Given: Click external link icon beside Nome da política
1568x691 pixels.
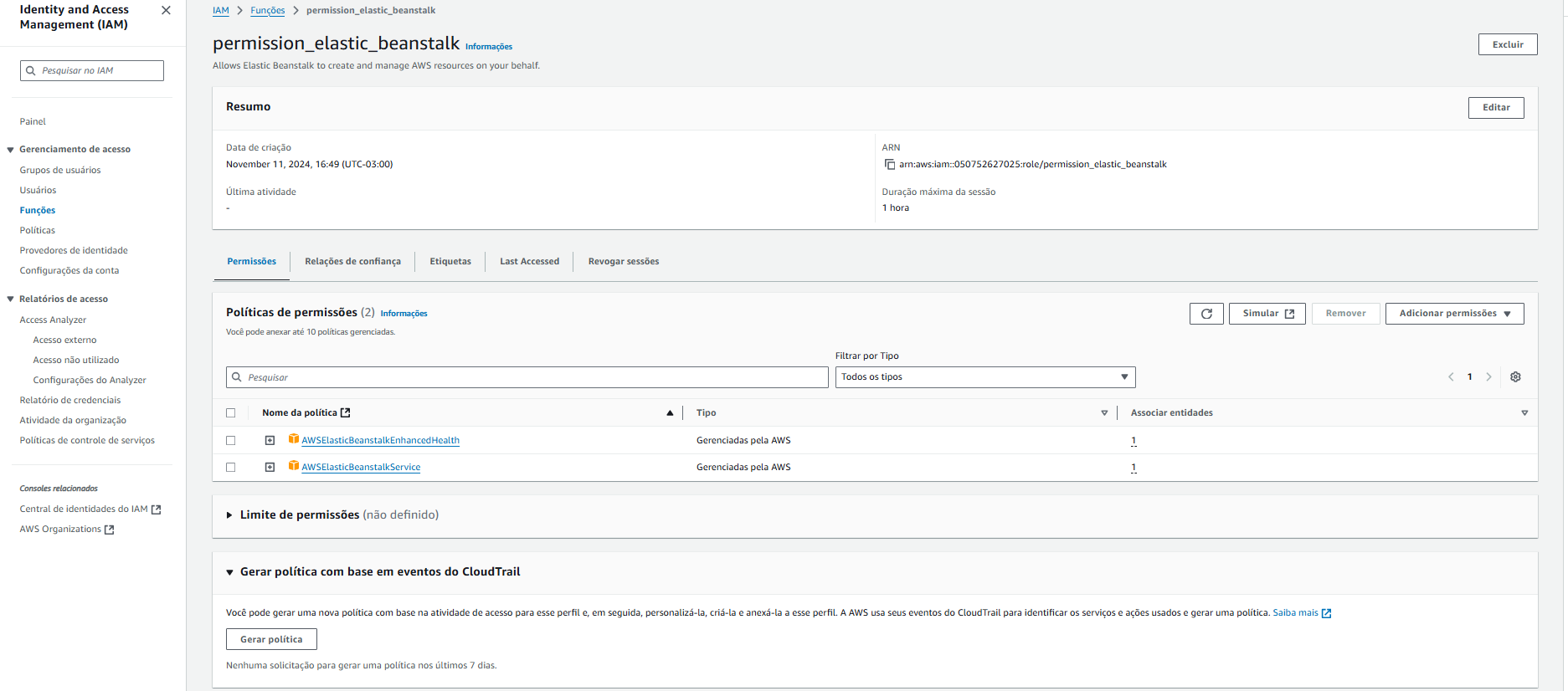Looking at the screenshot, I should [x=345, y=412].
